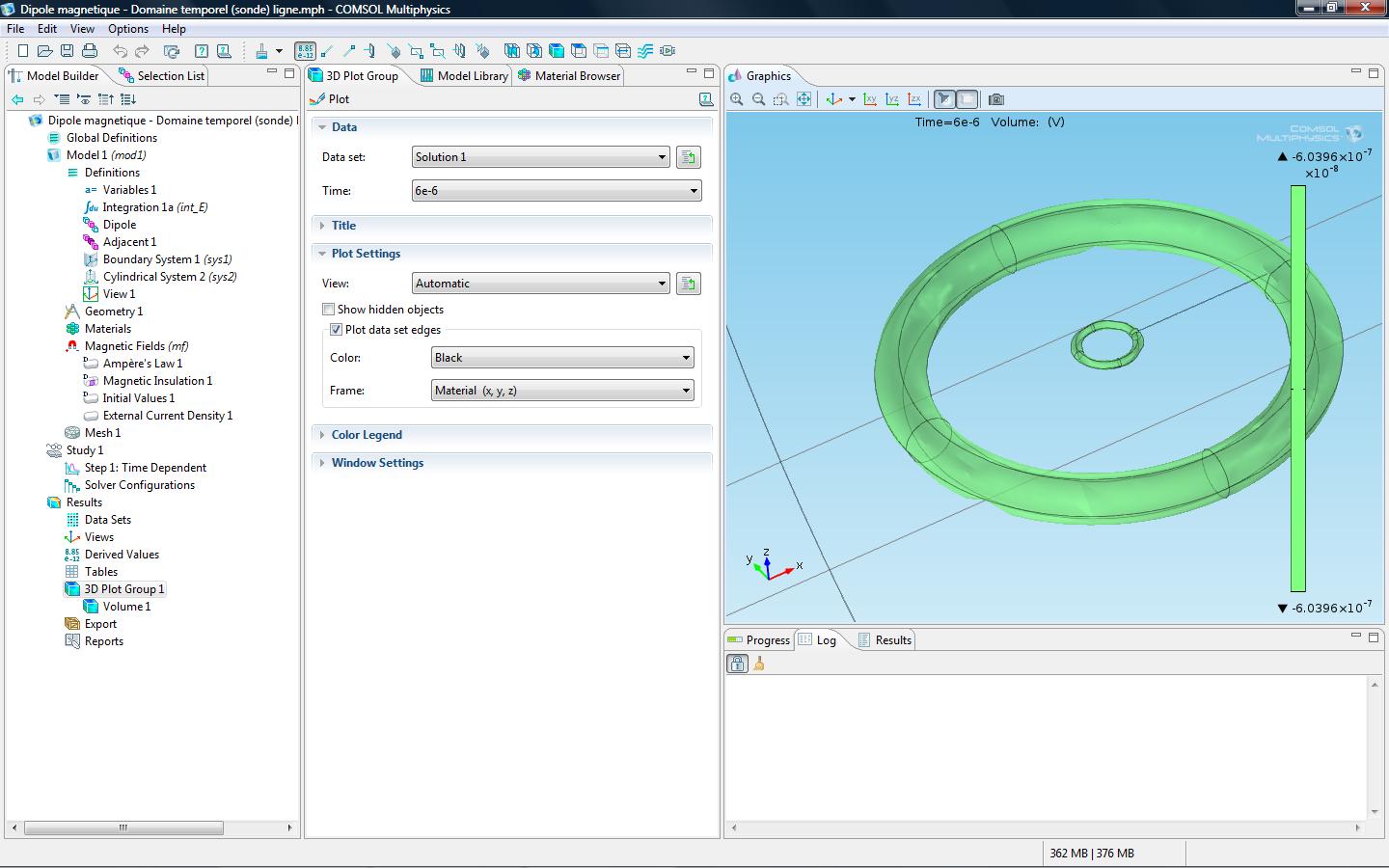Click the 8.85e-12 evaluate icon in toolbar
1389x868 pixels.
pyautogui.click(x=305, y=51)
